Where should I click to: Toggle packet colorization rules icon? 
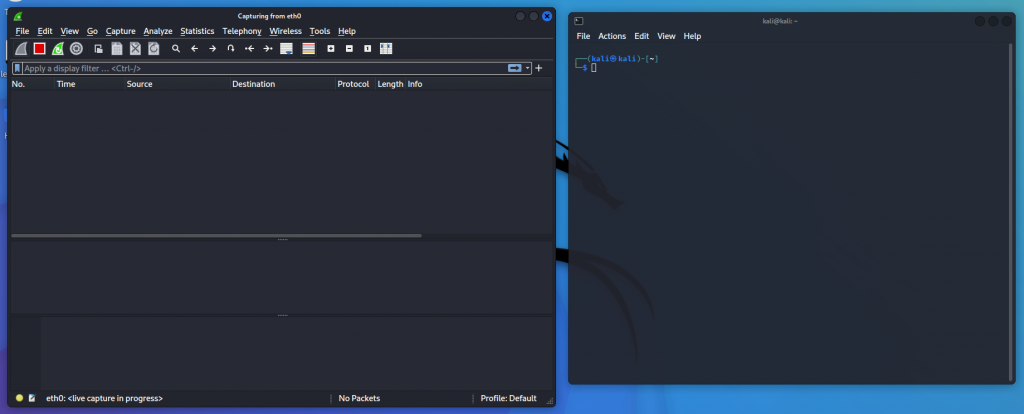(308, 48)
